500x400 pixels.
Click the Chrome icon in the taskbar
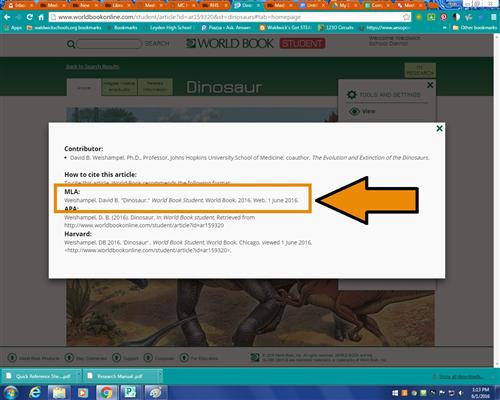point(106,393)
